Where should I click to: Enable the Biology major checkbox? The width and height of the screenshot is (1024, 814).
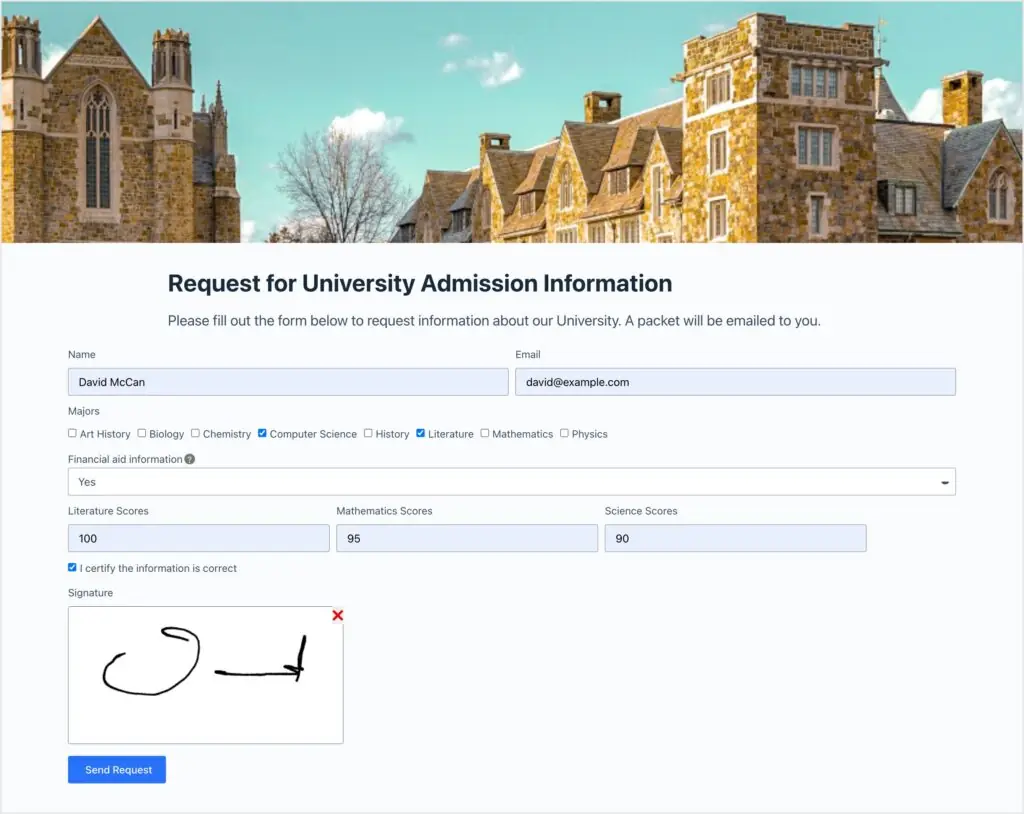142,433
